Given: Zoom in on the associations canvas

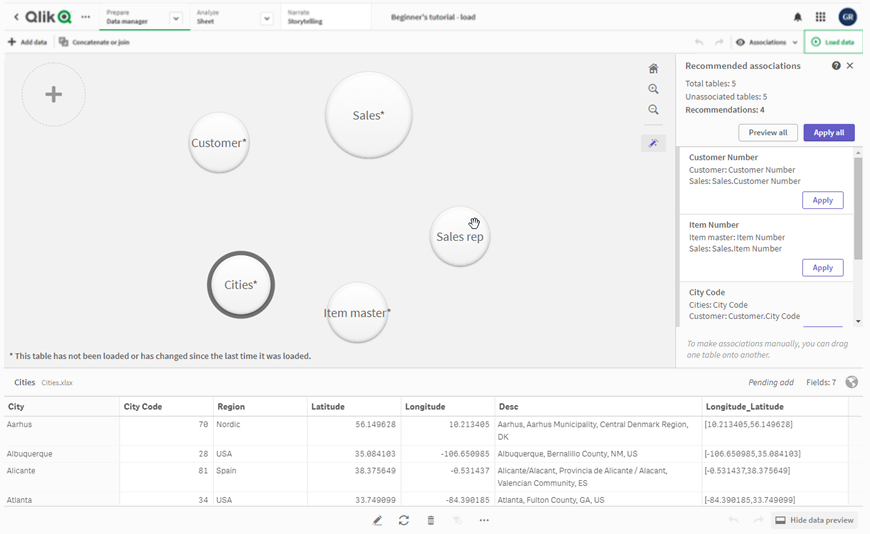Looking at the screenshot, I should point(654,89).
